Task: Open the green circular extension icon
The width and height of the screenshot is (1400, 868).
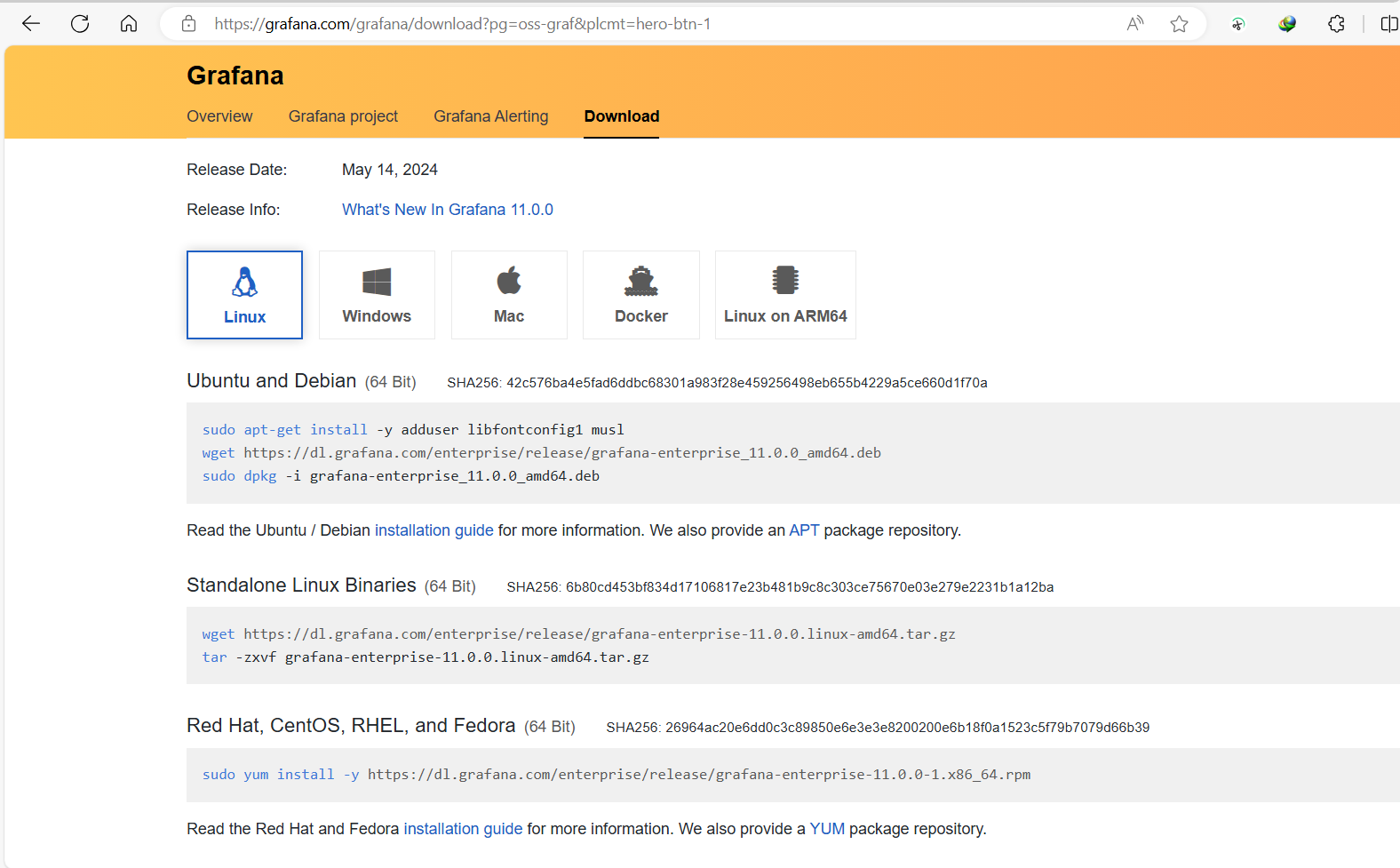Action: click(x=1237, y=24)
